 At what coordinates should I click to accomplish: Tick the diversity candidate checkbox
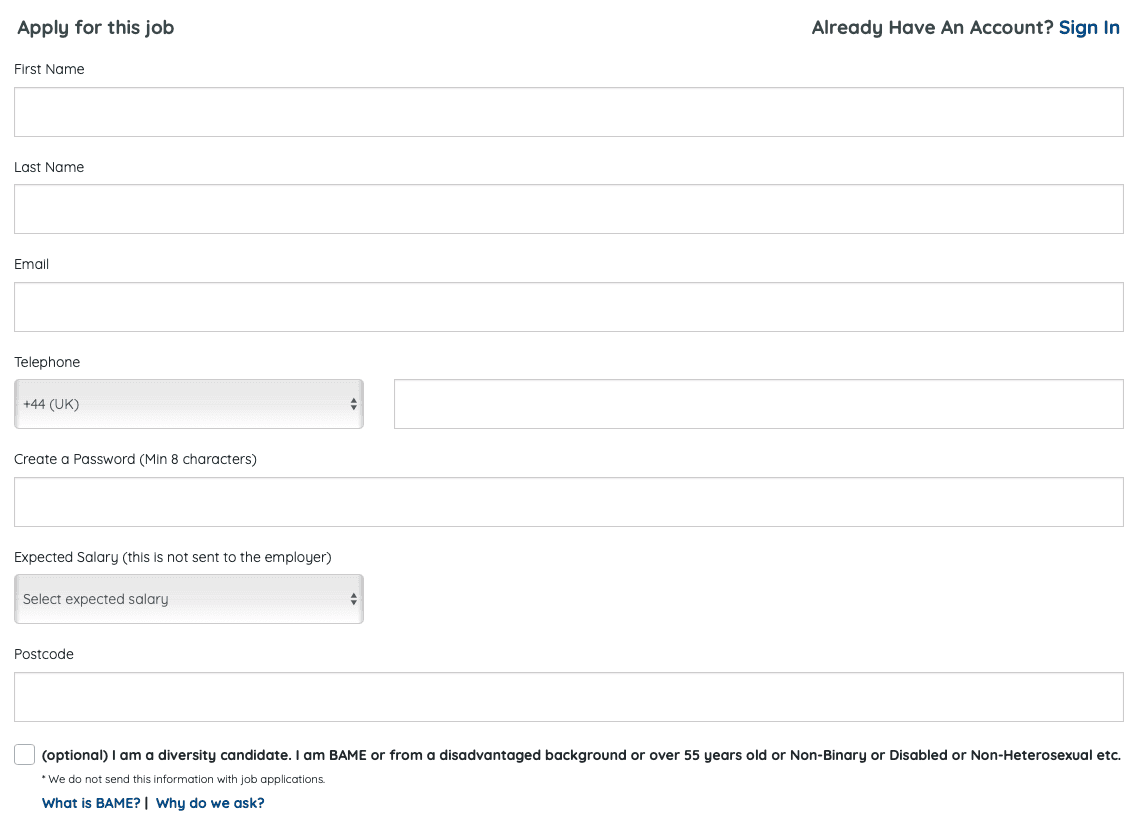[x=25, y=754]
